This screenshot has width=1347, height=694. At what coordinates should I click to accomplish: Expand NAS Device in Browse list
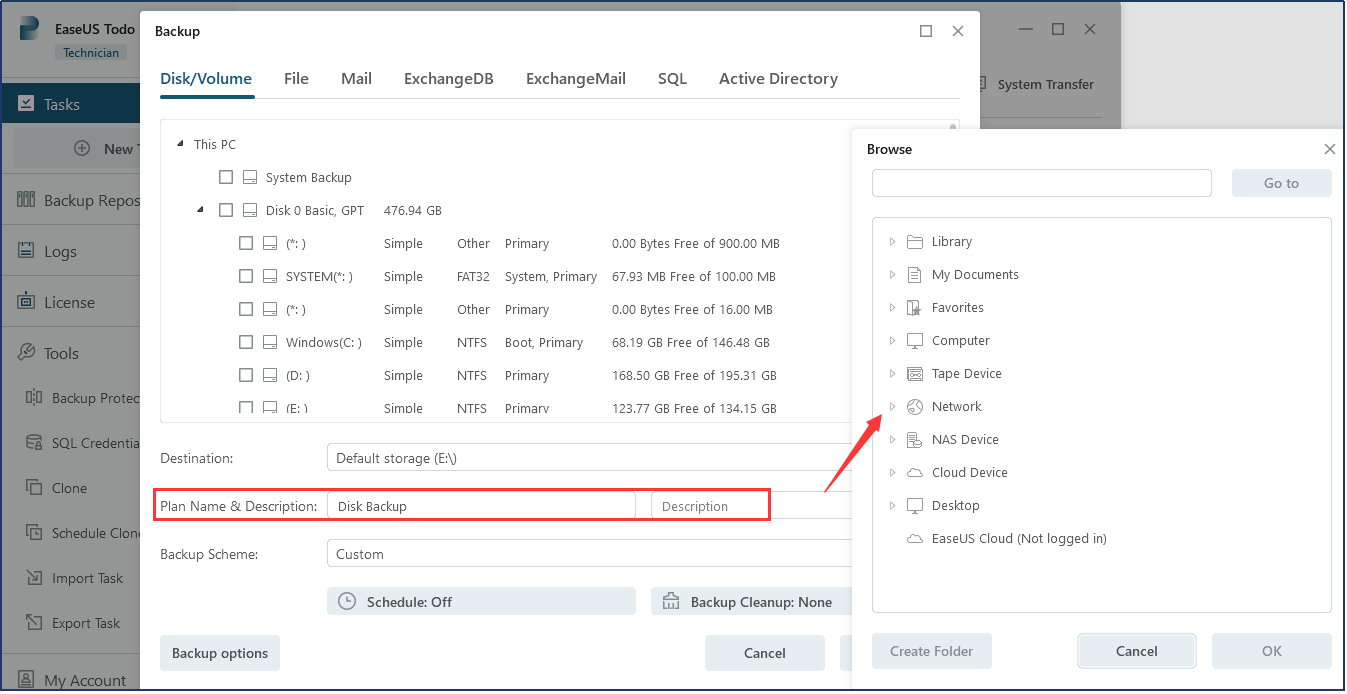(892, 439)
